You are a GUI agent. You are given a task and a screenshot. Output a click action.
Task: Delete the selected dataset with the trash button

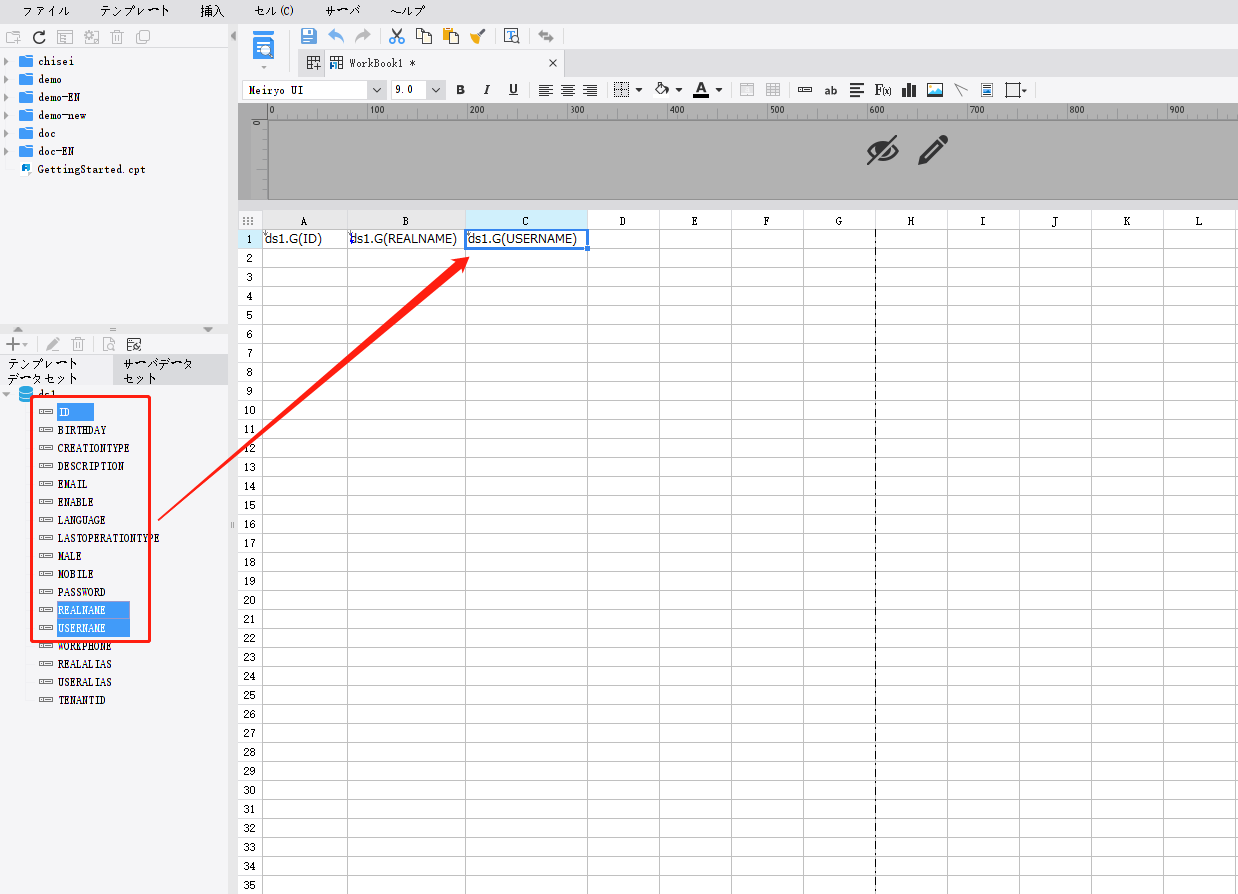[x=78, y=344]
